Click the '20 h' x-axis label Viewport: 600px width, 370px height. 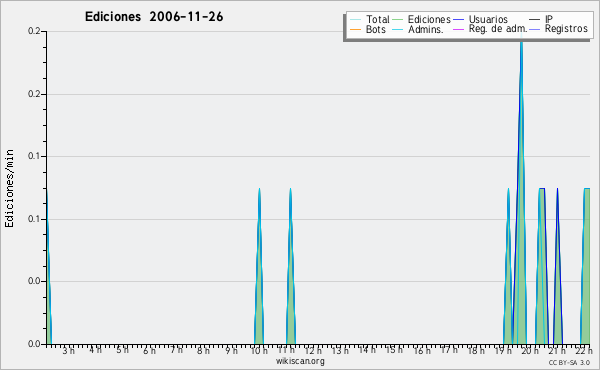530,350
